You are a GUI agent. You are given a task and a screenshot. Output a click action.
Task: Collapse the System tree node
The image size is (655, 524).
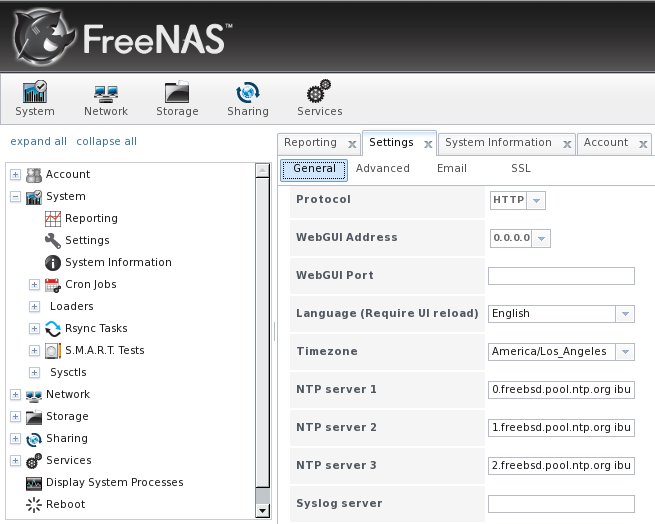[x=15, y=196]
